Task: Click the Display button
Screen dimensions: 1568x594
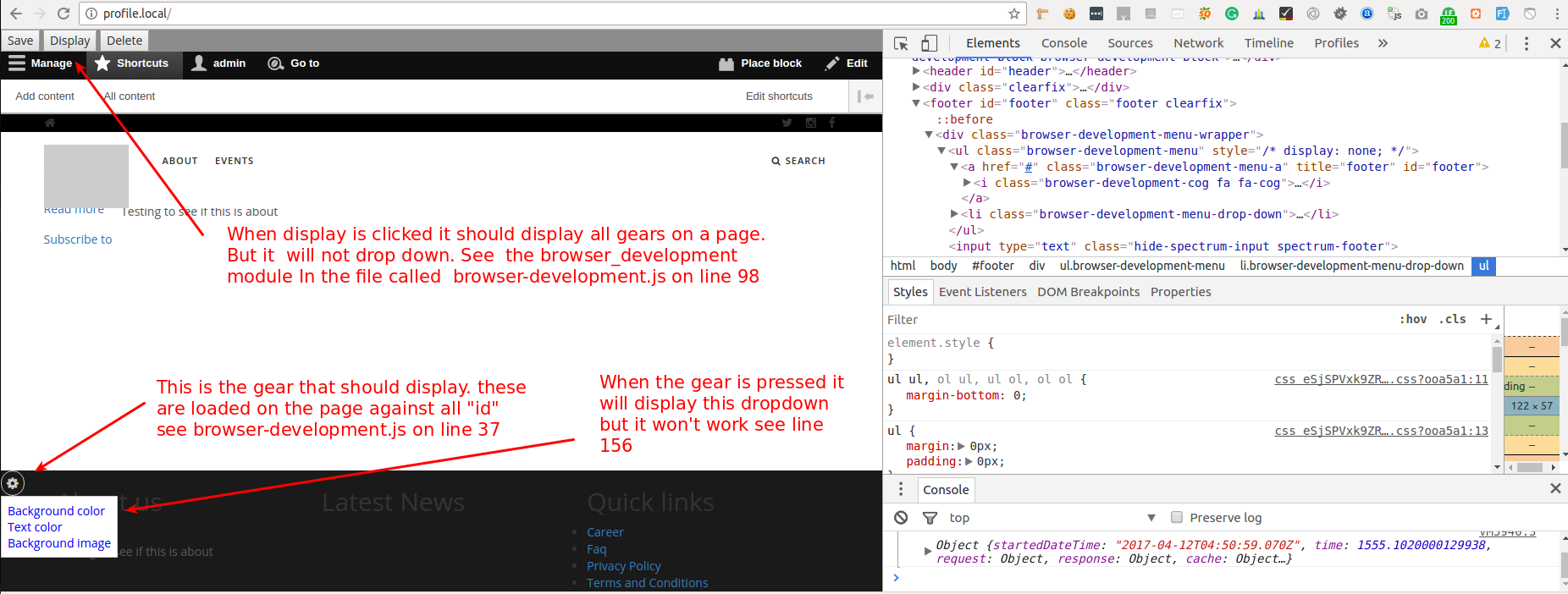Action: (69, 41)
